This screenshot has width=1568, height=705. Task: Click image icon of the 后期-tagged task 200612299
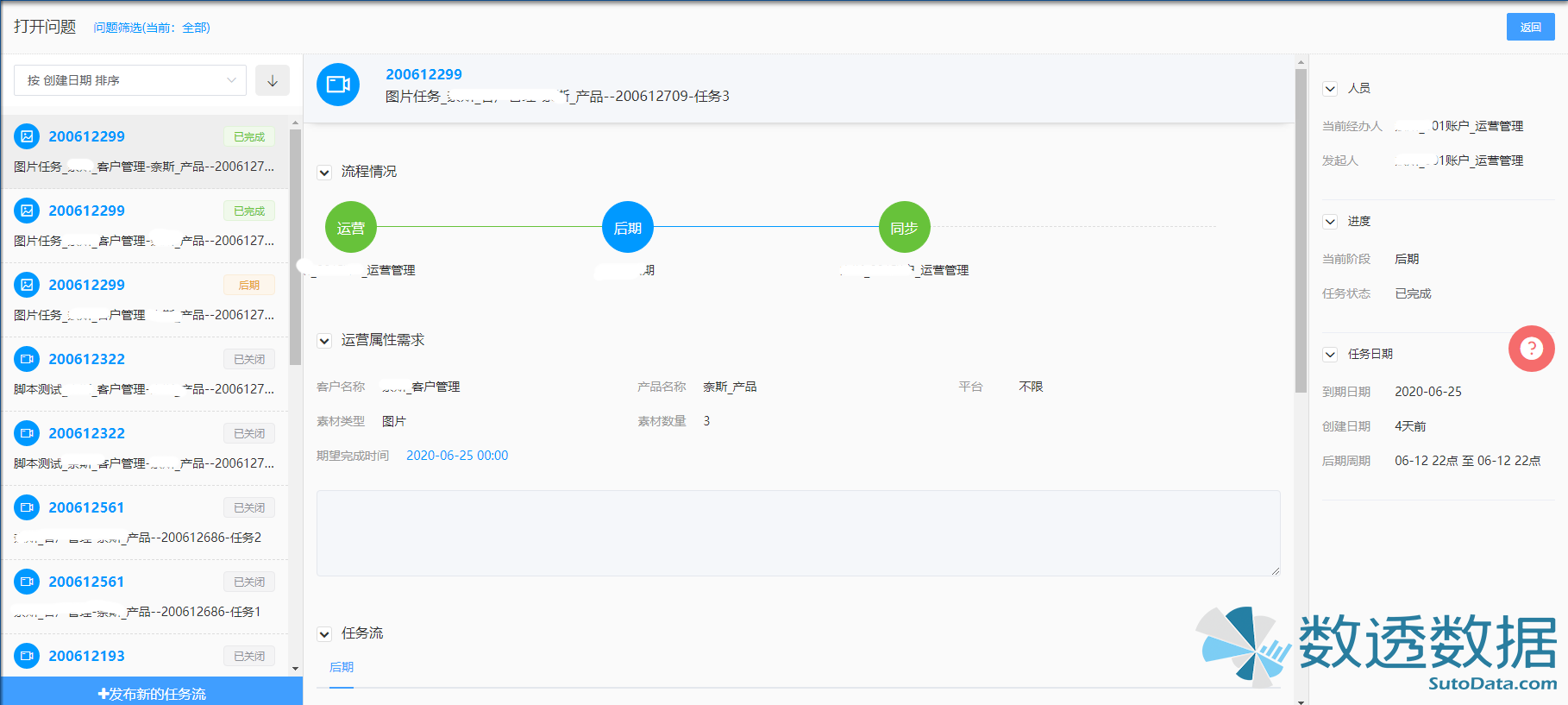pyautogui.click(x=27, y=285)
